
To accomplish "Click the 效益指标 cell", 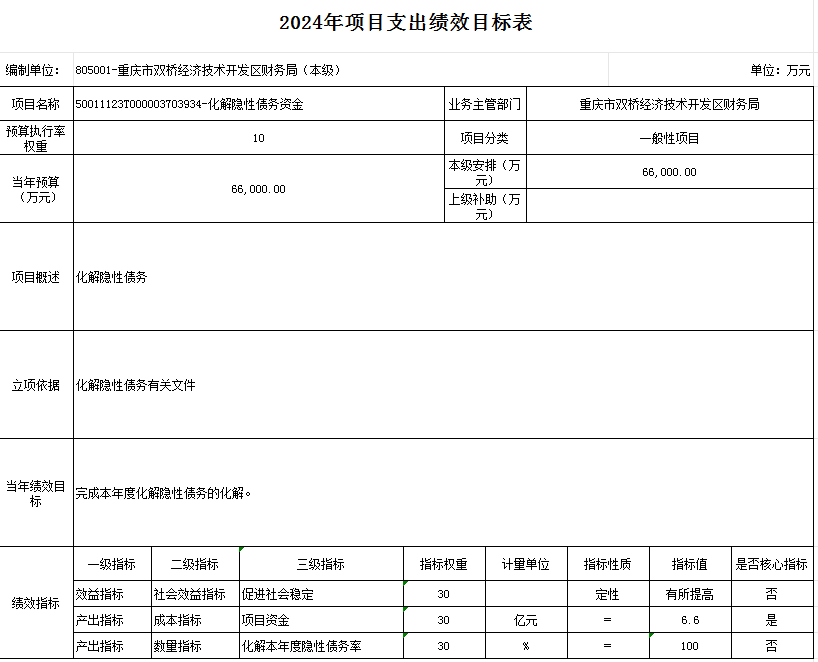I will 113,594.
